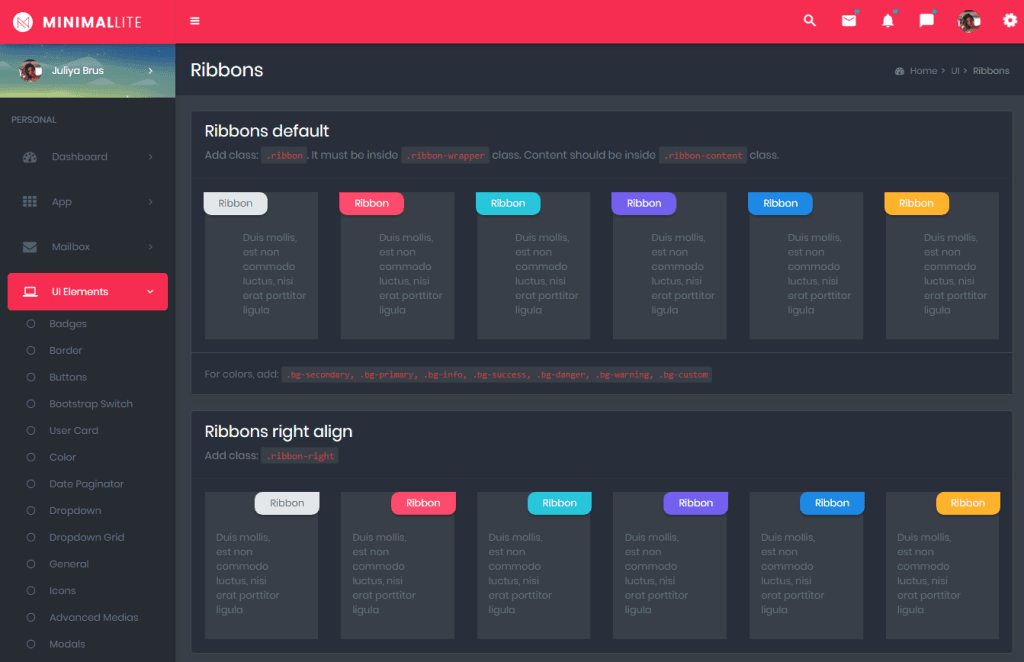Expand the Juliya Brus profile chevron

point(151,71)
